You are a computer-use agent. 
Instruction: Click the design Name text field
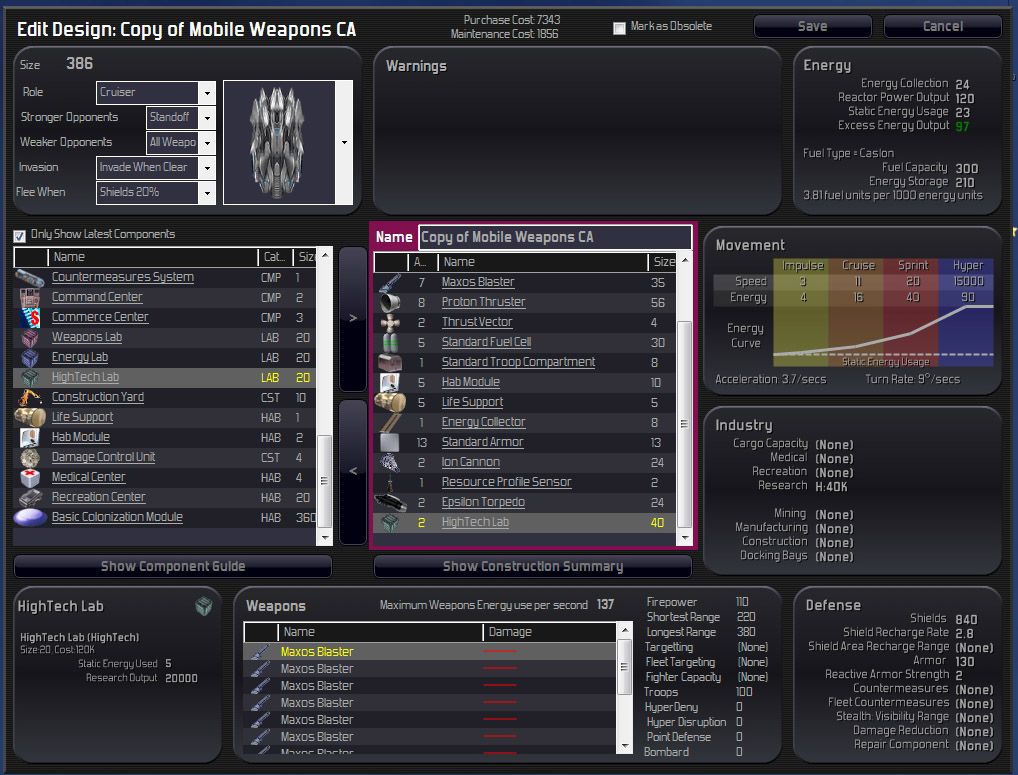[x=555, y=237]
